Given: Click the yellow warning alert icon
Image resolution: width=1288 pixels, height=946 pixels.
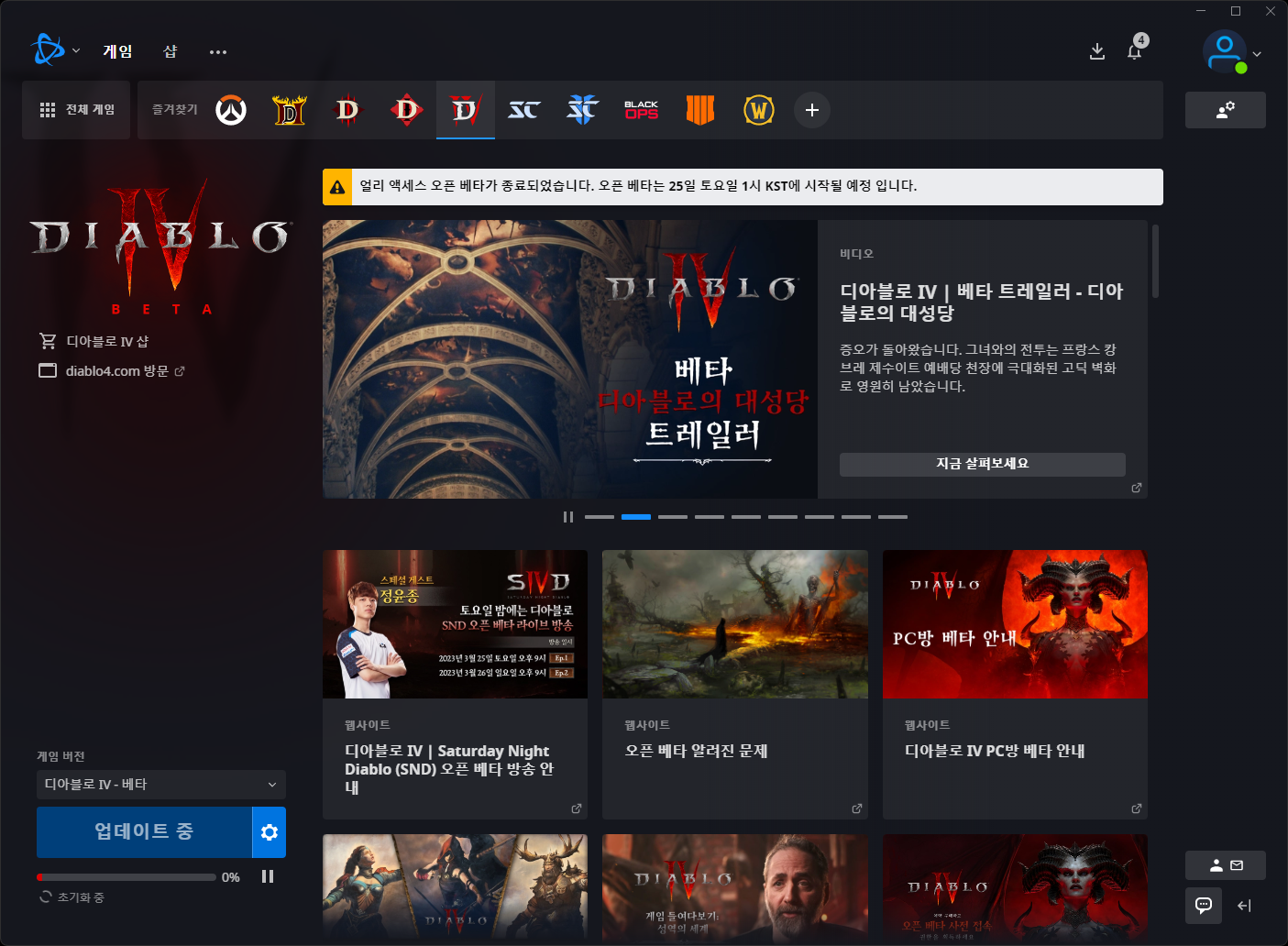Looking at the screenshot, I should (x=337, y=187).
